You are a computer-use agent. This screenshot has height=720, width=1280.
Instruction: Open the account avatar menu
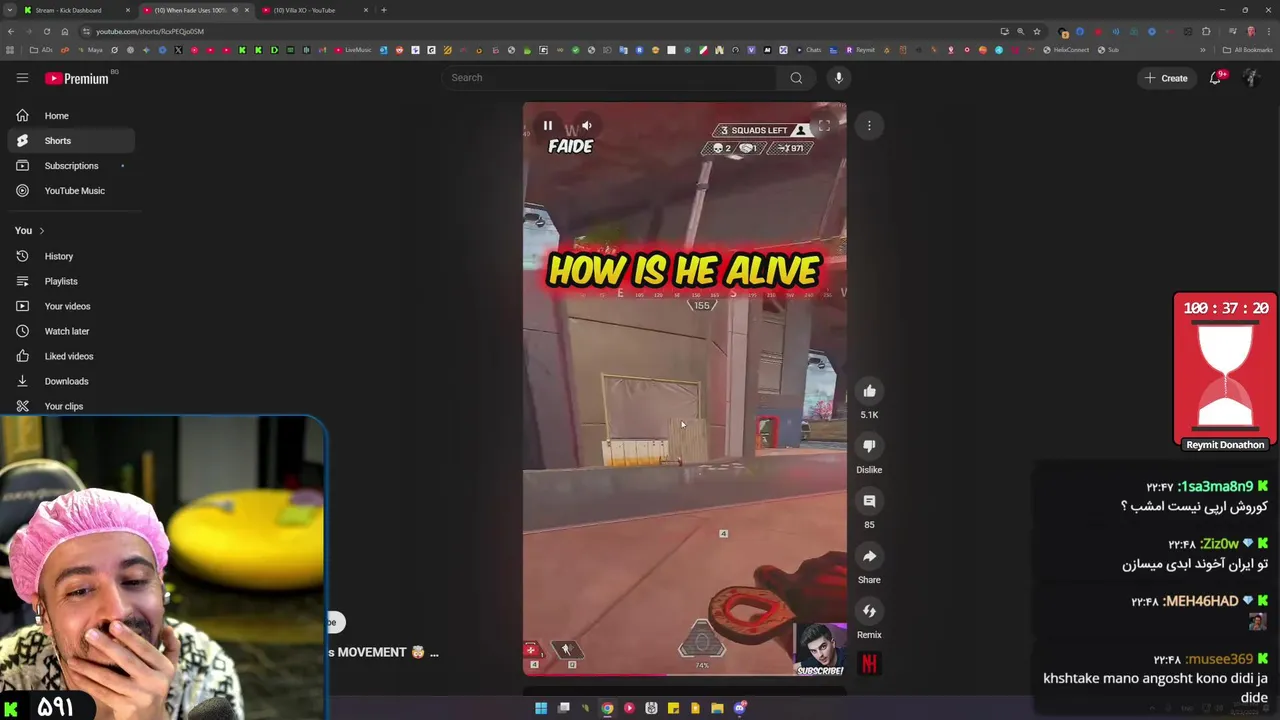pos(1251,78)
